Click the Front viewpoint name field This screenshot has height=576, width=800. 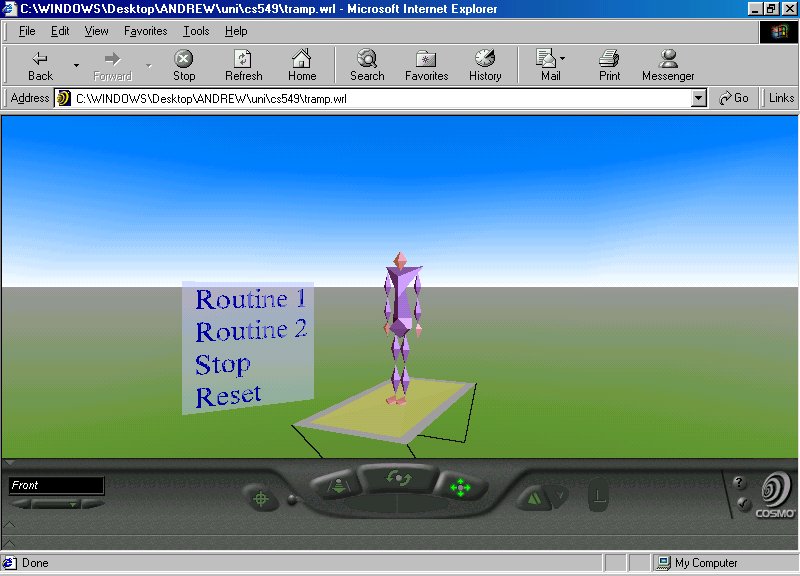pos(56,485)
